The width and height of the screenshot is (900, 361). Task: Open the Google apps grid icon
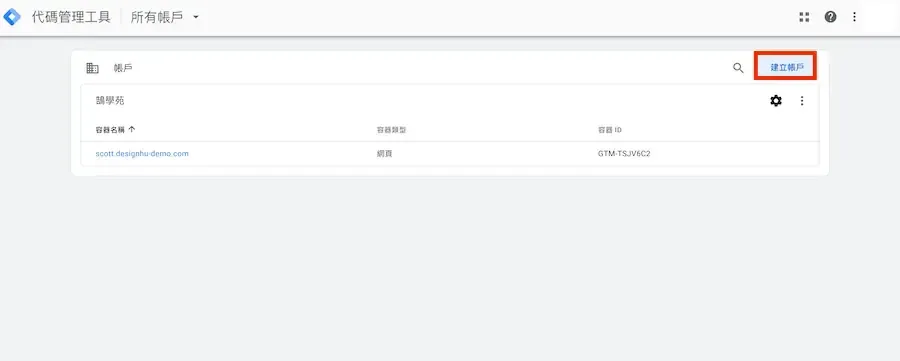tap(804, 17)
